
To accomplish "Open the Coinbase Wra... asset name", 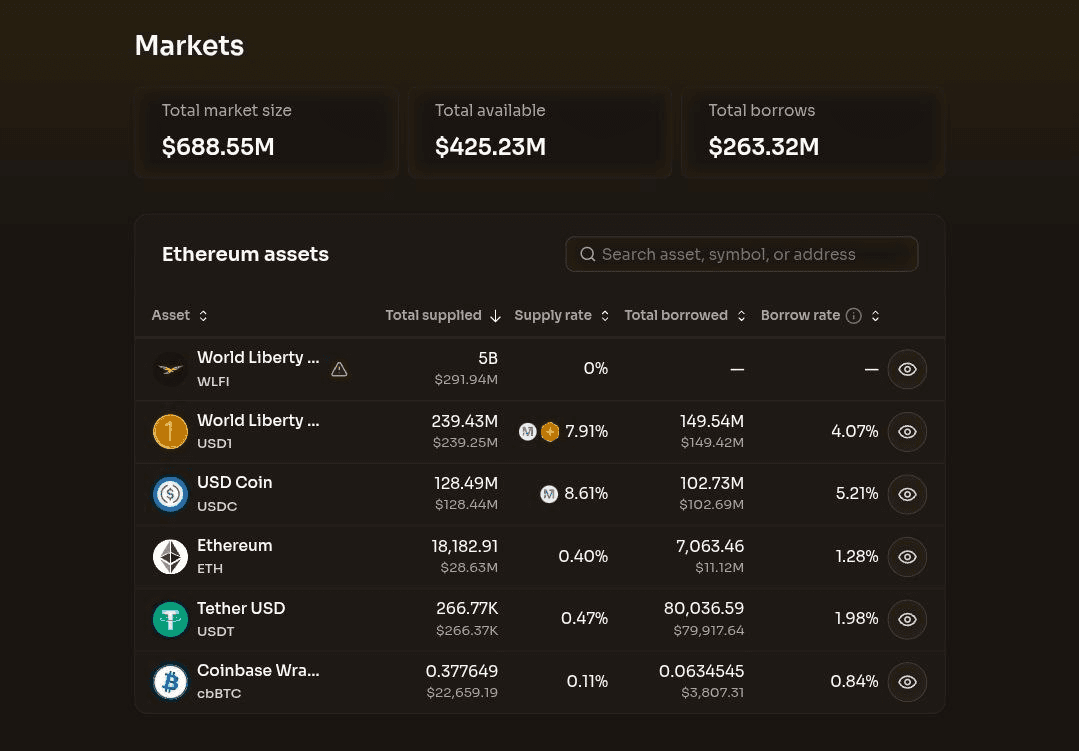I will click(258, 670).
